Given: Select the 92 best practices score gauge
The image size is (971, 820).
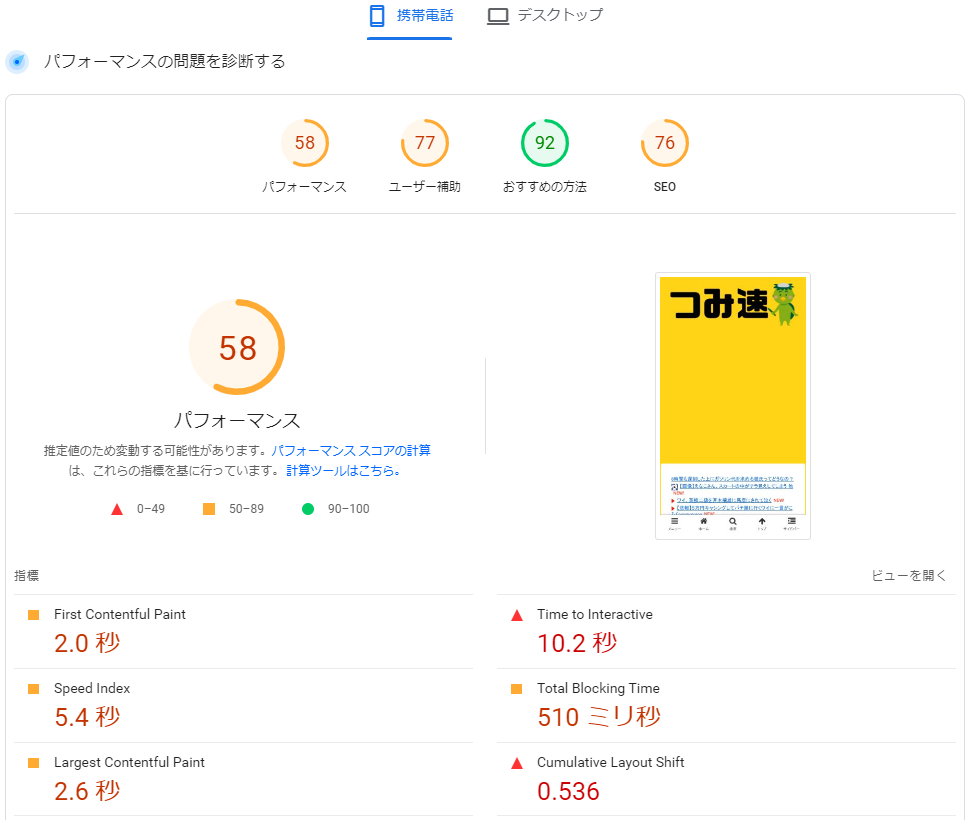Looking at the screenshot, I should [545, 143].
